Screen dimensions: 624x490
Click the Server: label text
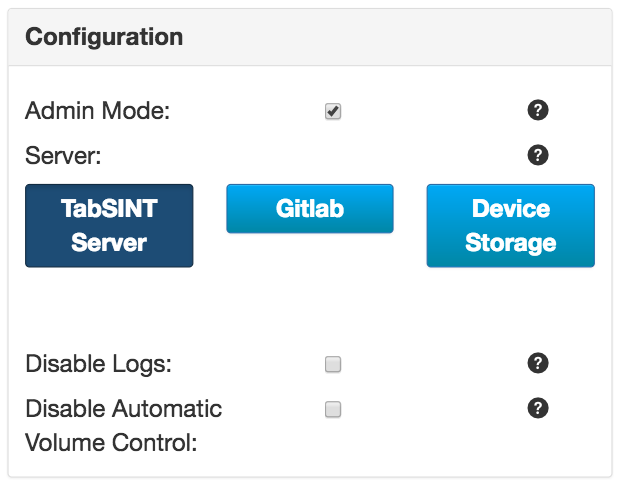[63, 155]
